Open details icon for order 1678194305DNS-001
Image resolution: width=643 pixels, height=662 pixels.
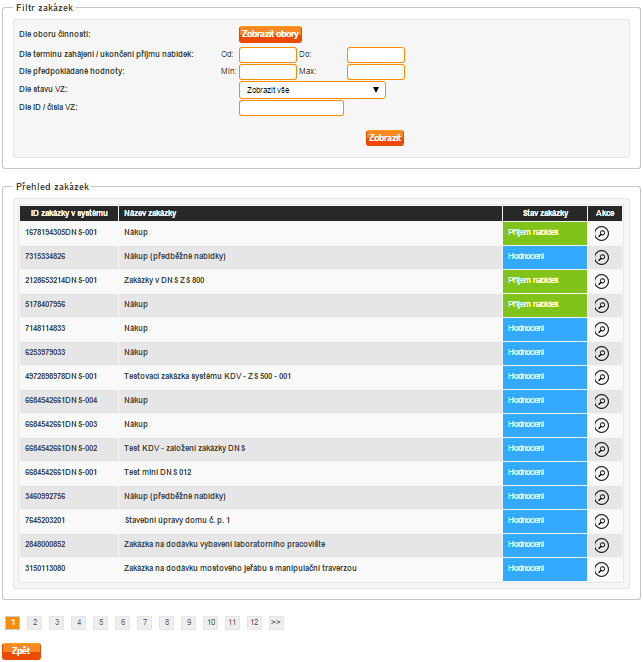[602, 233]
